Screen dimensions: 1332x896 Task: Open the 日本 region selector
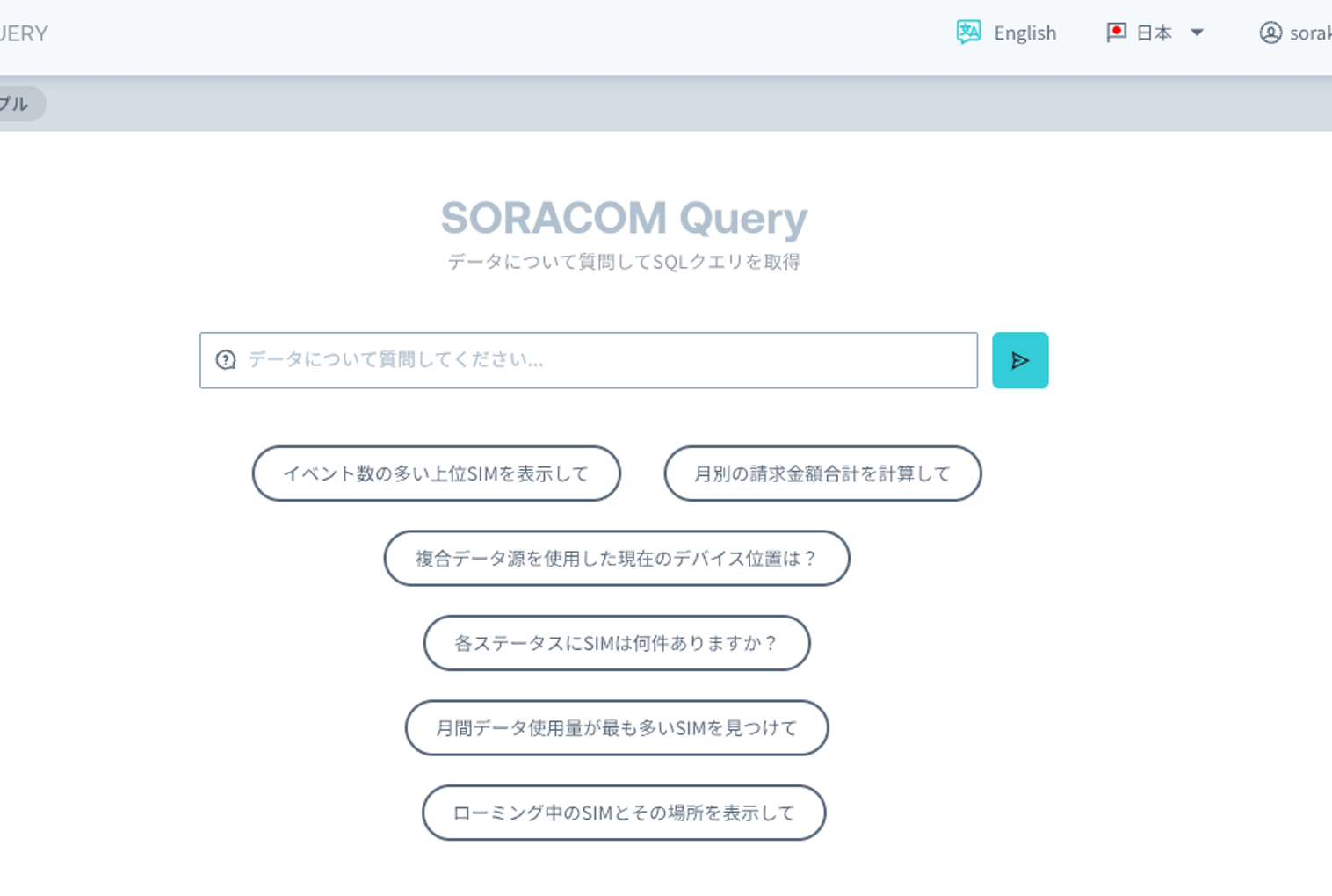pyautogui.click(x=1154, y=33)
